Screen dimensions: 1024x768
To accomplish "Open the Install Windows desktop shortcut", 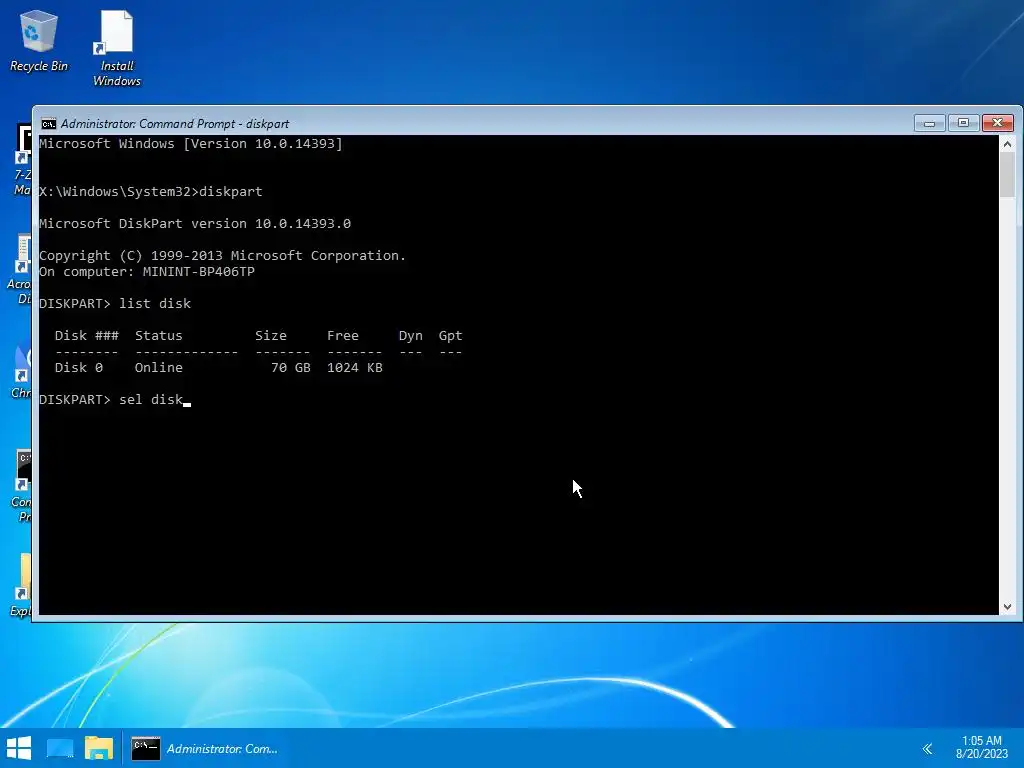I will point(116,48).
